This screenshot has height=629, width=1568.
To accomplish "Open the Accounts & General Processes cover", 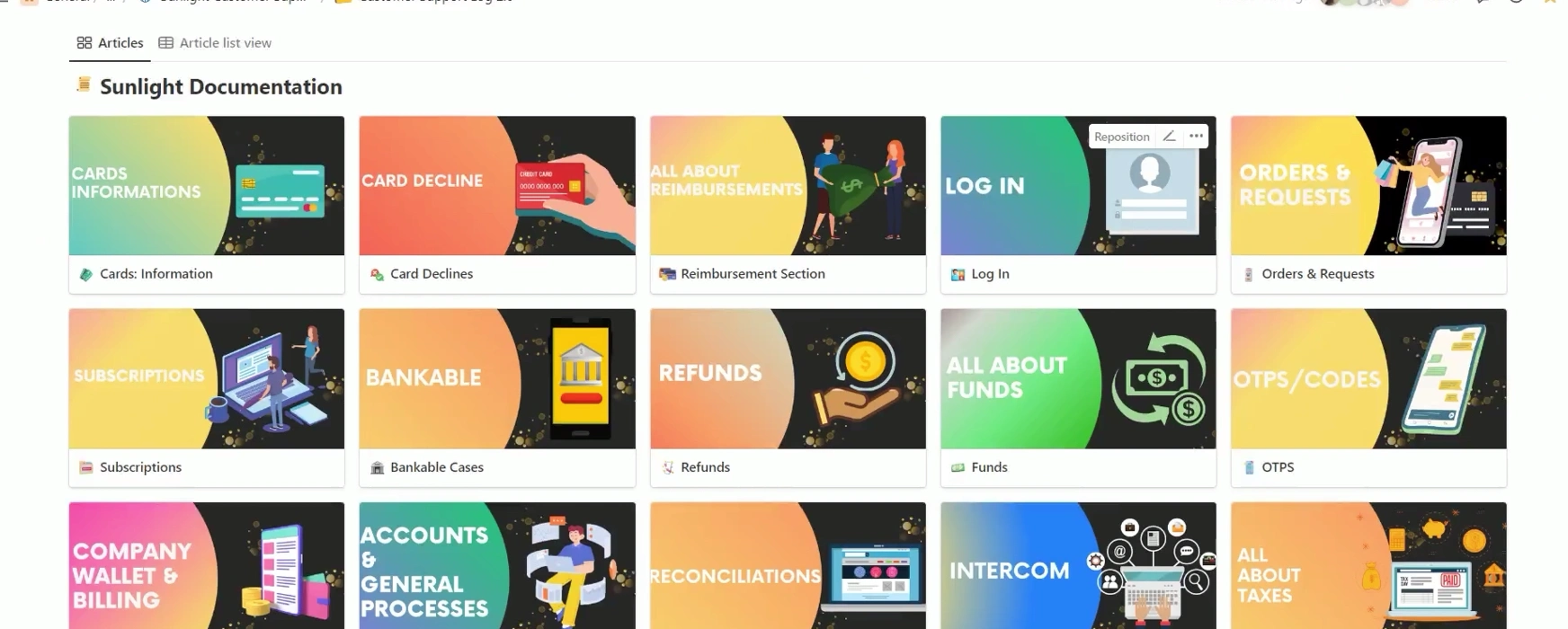I will (497, 566).
